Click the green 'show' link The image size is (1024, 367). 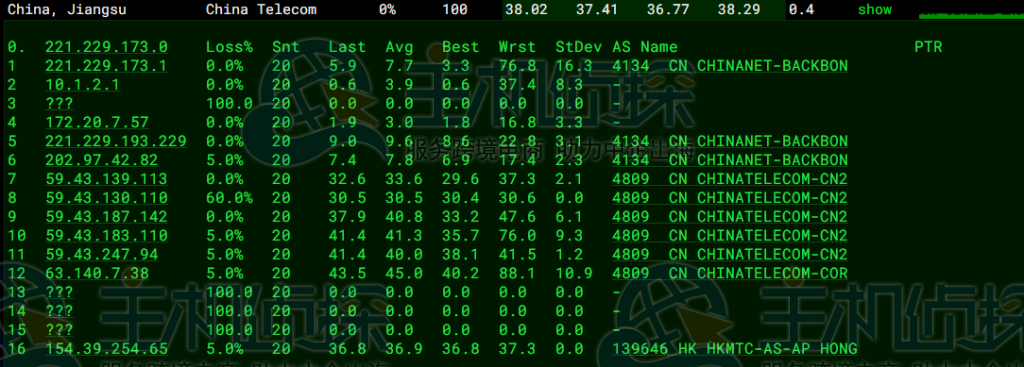(x=874, y=10)
